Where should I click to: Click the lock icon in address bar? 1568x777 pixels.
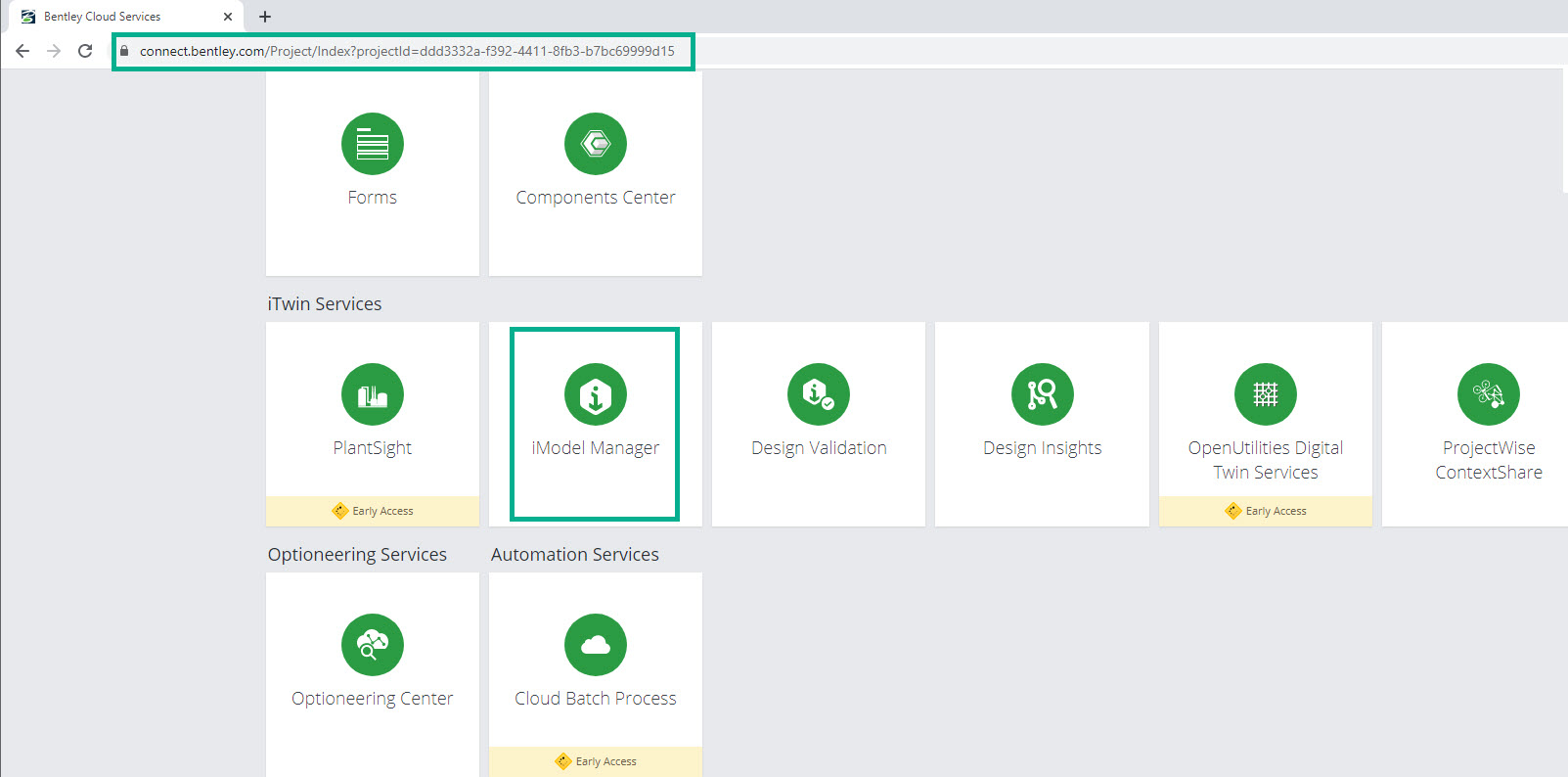pos(124,51)
